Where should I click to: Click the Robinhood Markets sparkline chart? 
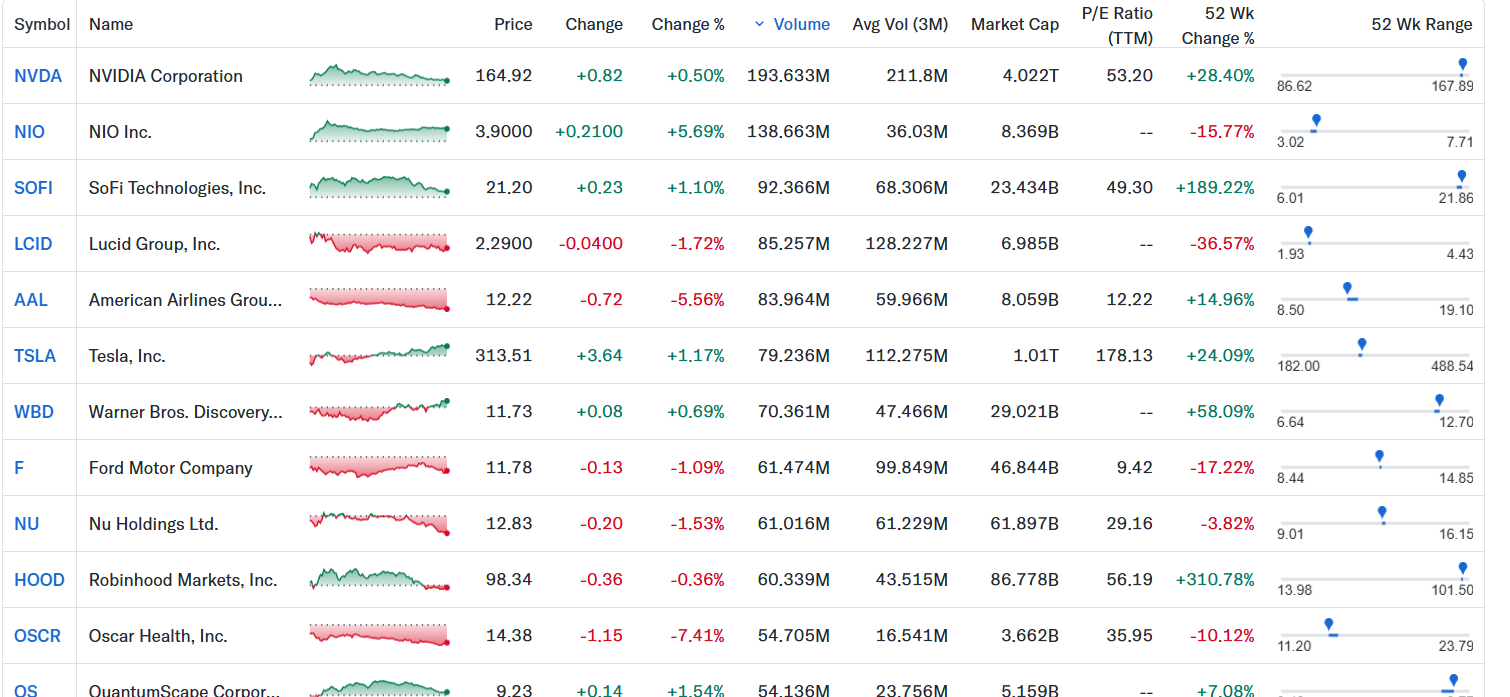[x=379, y=580]
